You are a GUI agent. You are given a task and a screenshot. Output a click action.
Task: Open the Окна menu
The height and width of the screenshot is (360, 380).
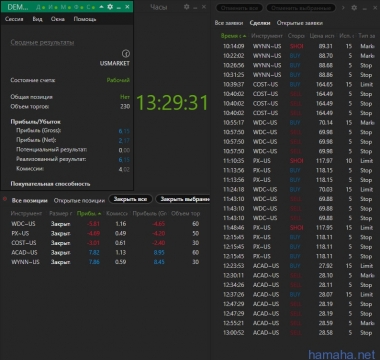(x=58, y=19)
